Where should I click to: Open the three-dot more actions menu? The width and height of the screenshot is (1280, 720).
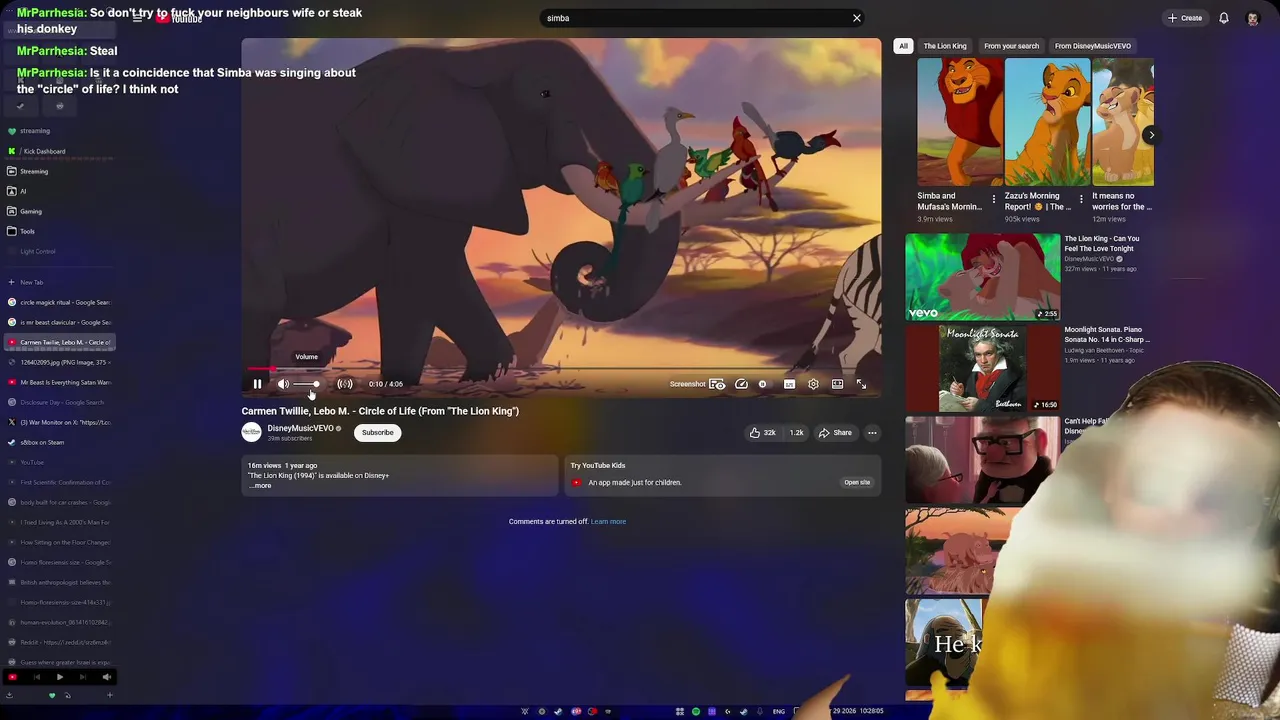tap(872, 433)
